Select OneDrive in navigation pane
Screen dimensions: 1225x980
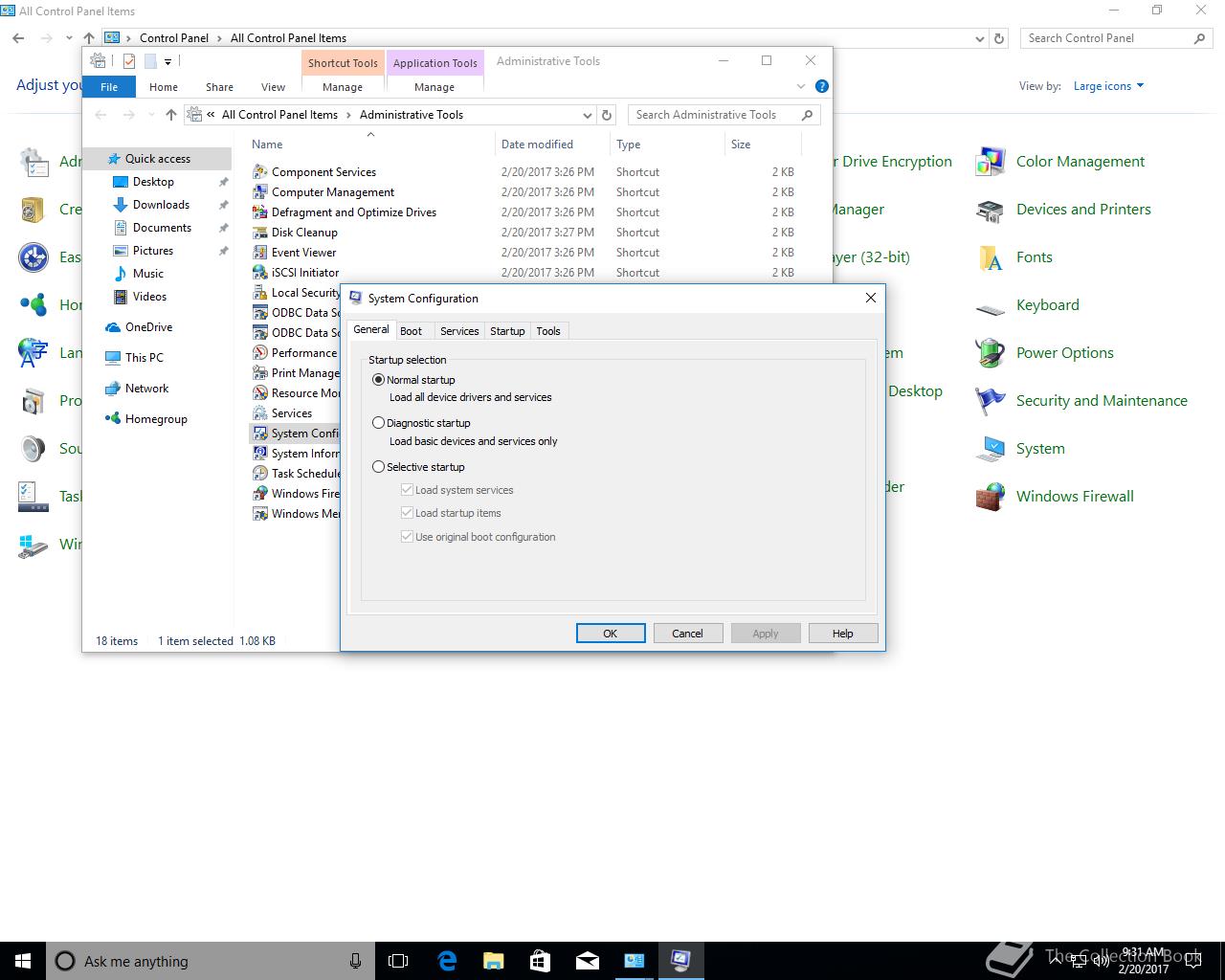(x=148, y=327)
